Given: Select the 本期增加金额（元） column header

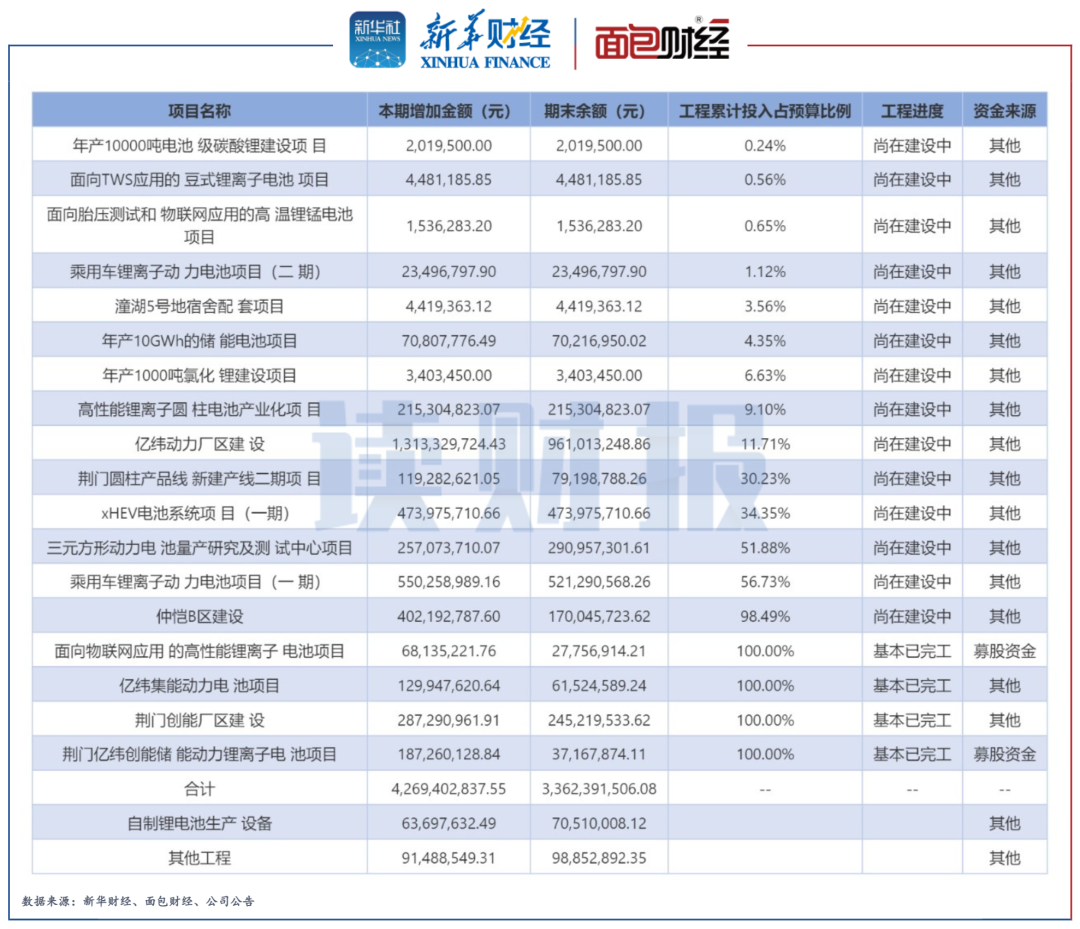Looking at the screenshot, I should point(448,111).
